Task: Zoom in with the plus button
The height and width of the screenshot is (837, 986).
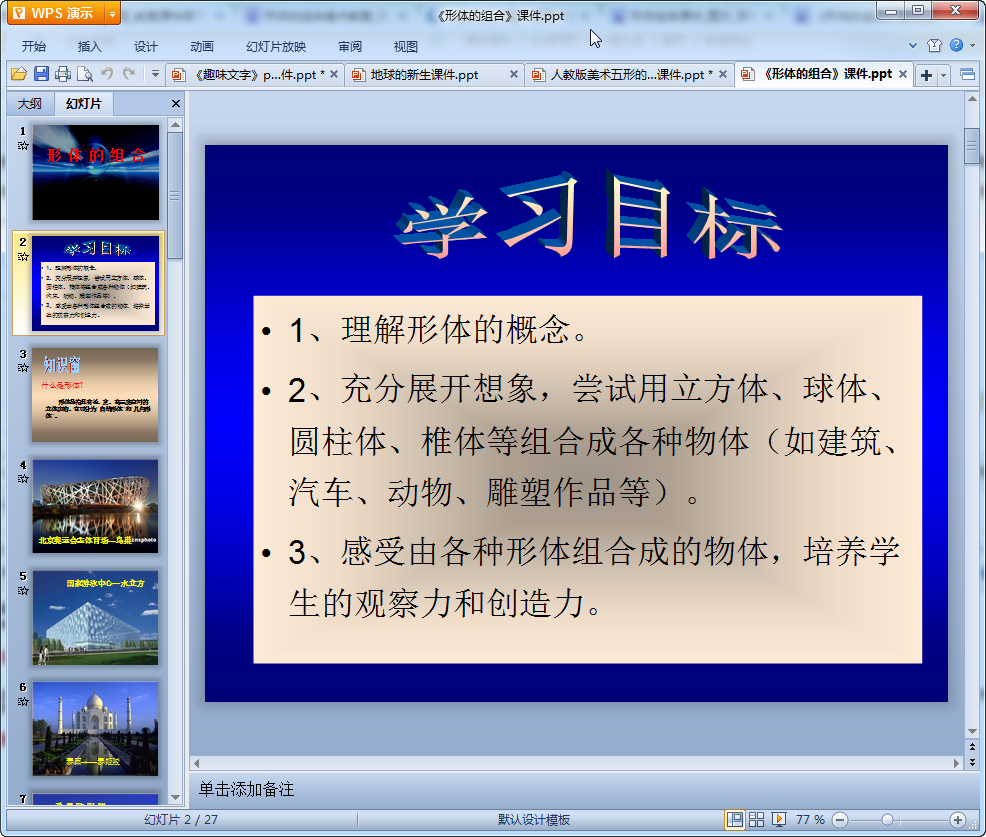Action: (x=957, y=819)
